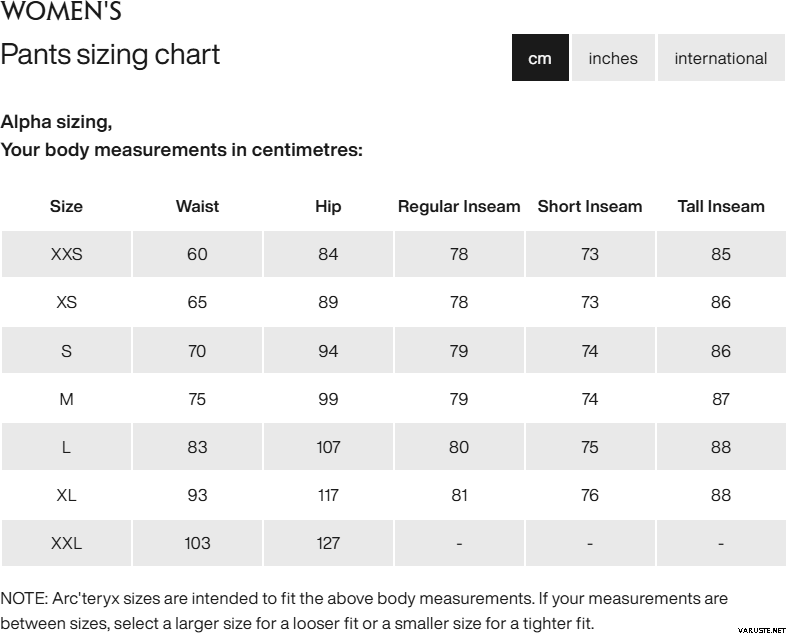Select the inches unit tab
786x633 pixels.
point(613,58)
